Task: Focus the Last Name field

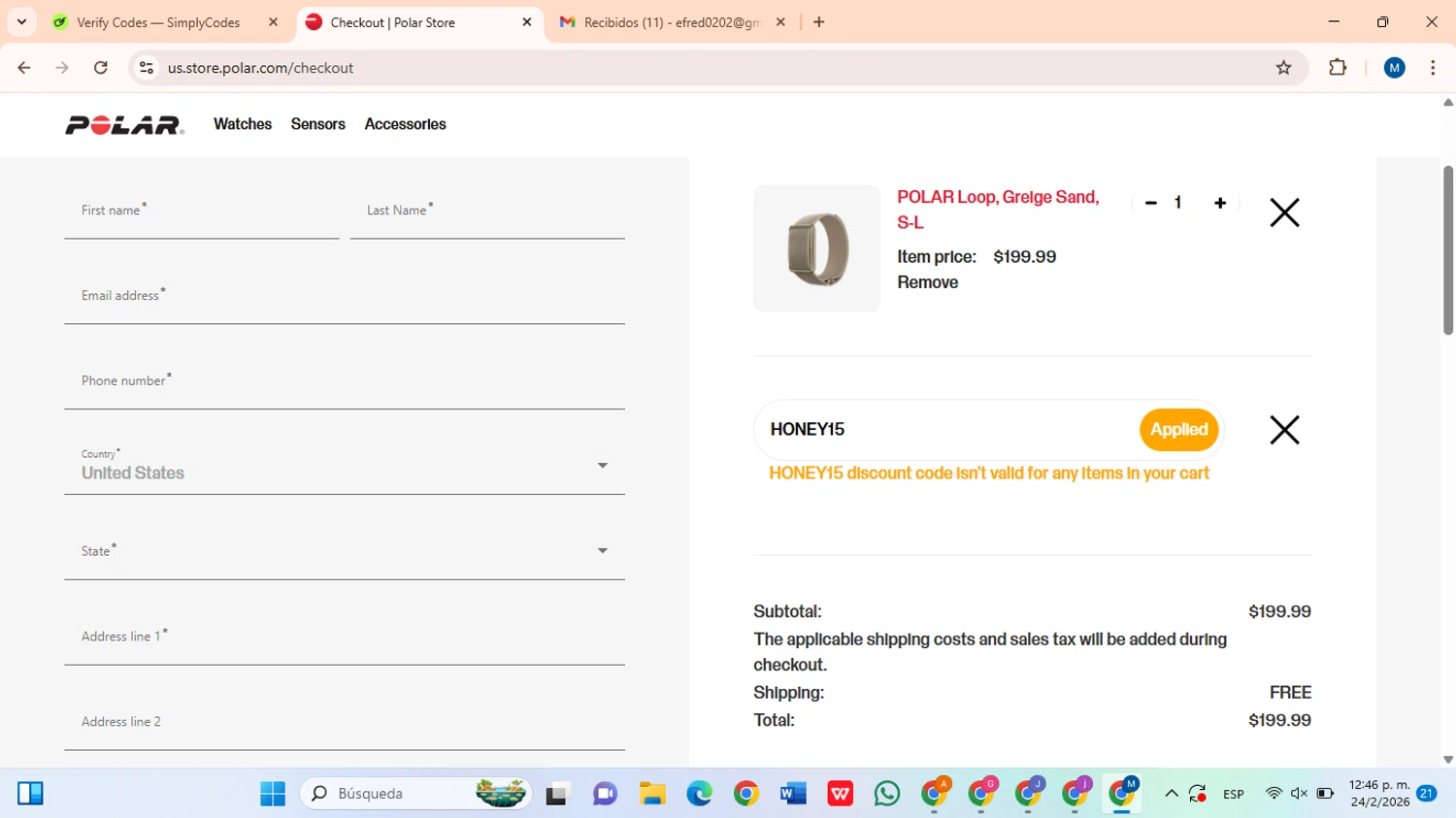Action: [x=487, y=212]
